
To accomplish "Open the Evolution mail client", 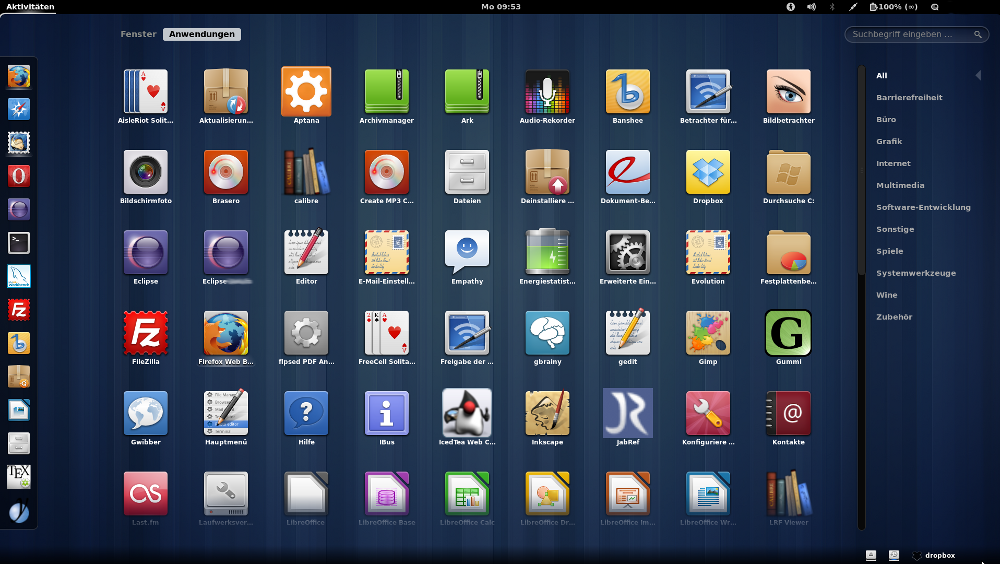I will coord(708,257).
